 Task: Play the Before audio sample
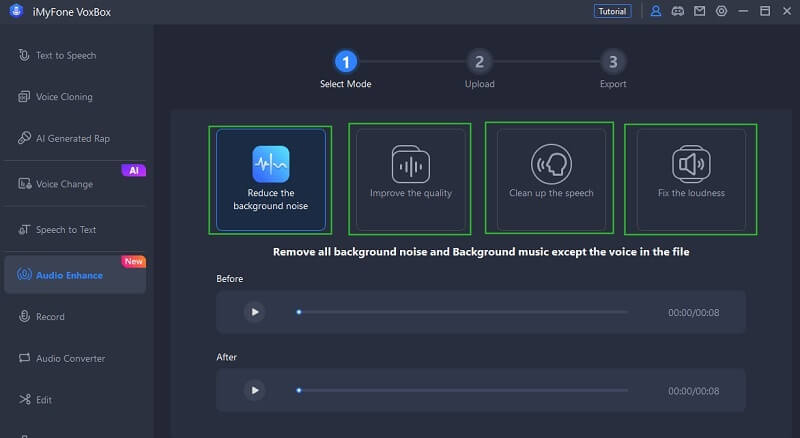(255, 312)
